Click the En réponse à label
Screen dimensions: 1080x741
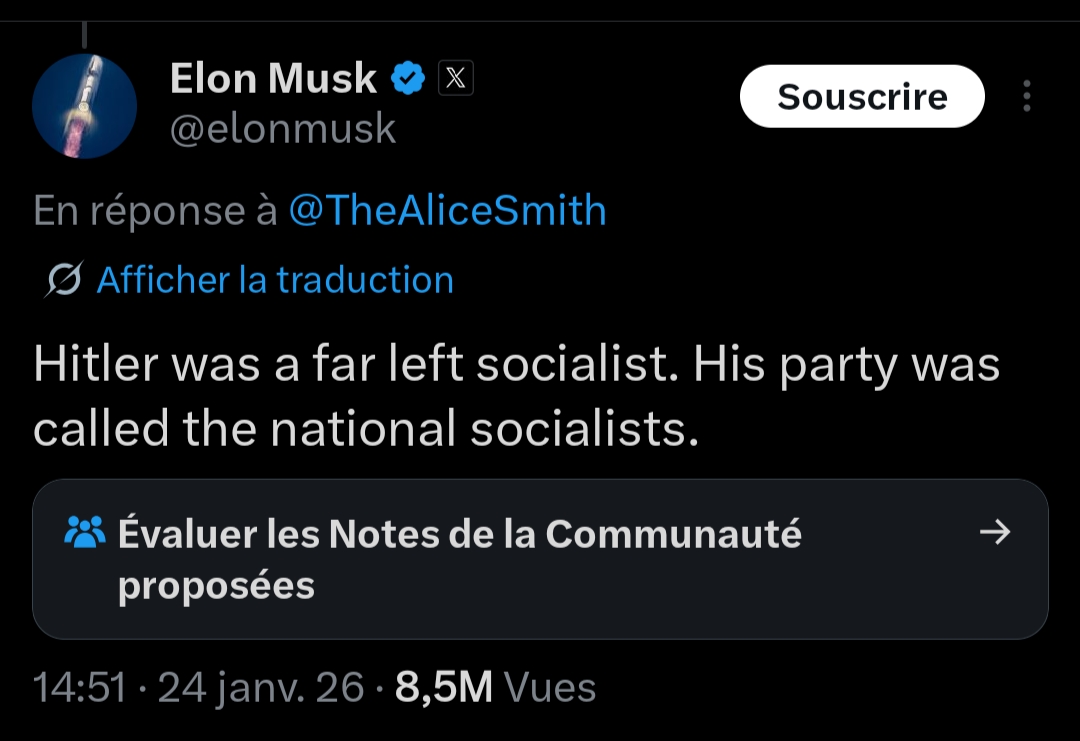154,211
